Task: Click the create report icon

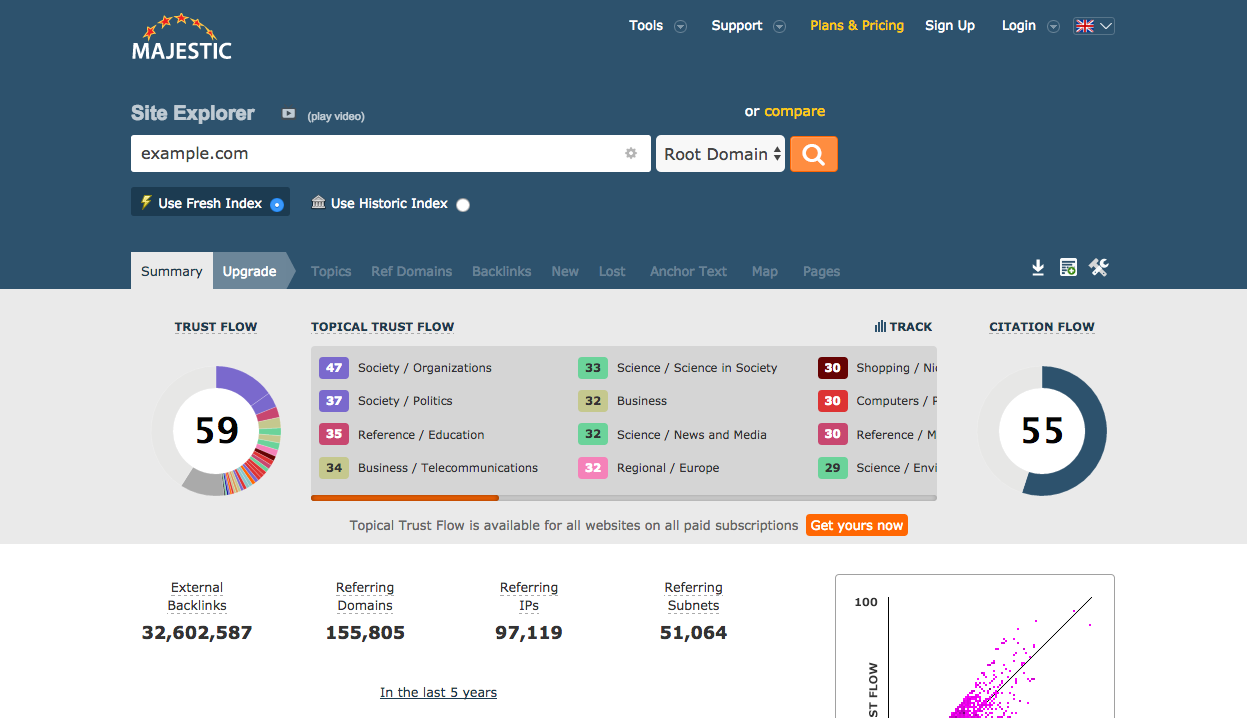Action: 1068,268
